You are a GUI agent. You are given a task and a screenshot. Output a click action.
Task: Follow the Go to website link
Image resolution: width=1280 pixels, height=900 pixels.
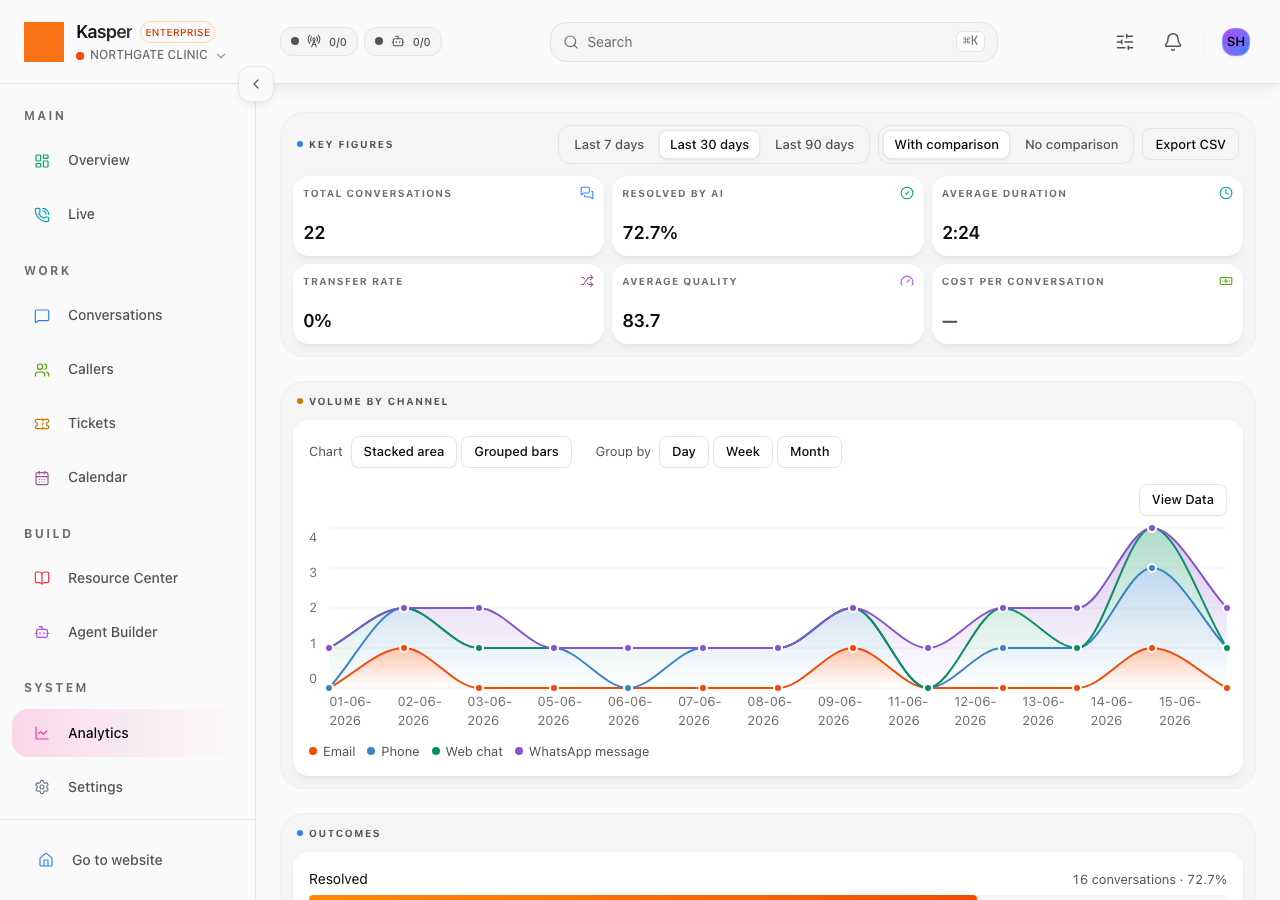128,860
